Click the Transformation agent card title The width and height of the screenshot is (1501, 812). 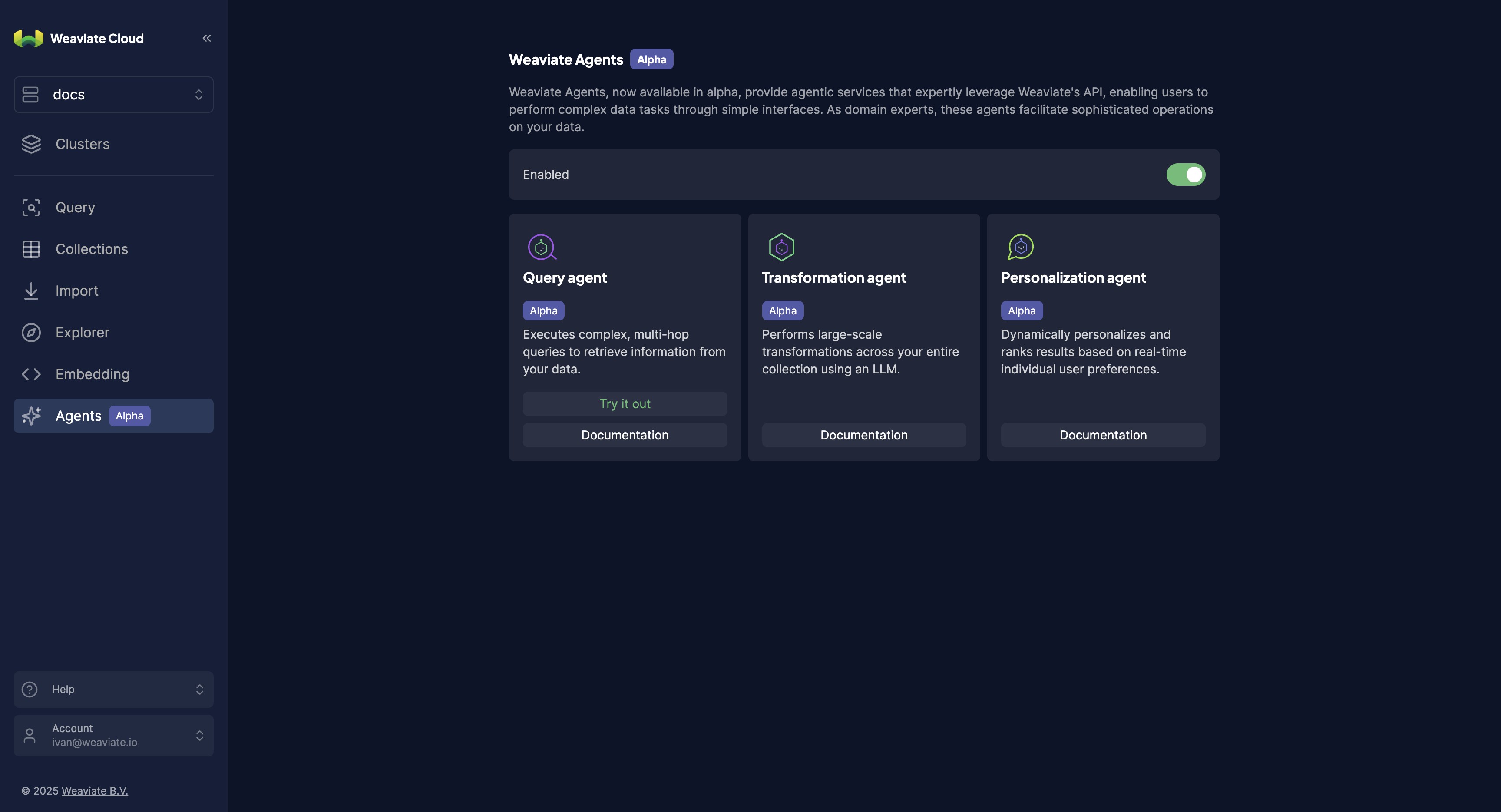click(x=834, y=278)
